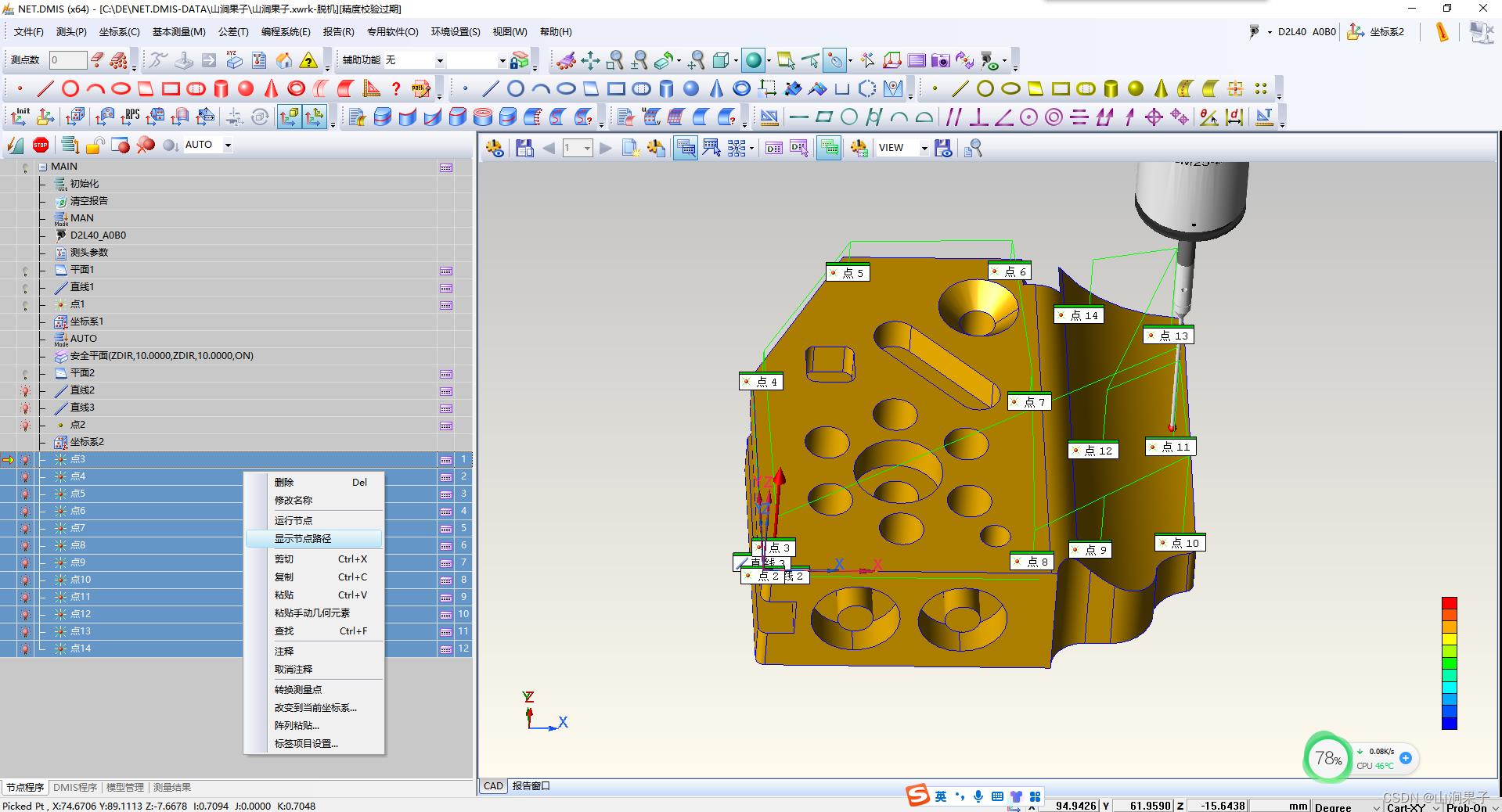Viewport: 1502px width, 812px height.
Task: Open the probe selector dropdown beside D2L40
Action: (x=1270, y=32)
